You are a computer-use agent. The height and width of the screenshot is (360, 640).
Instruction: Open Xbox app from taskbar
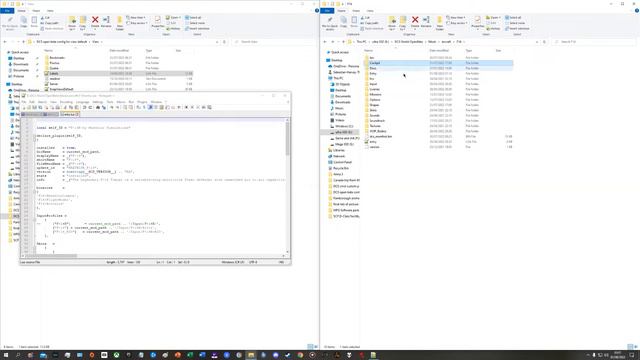[116, 355]
